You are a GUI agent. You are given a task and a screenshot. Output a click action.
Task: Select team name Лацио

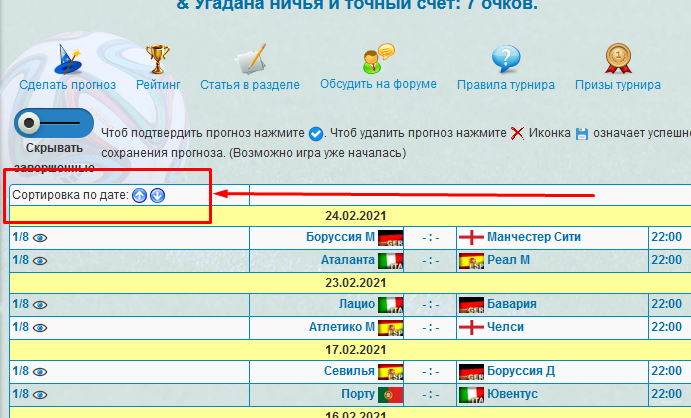click(357, 304)
